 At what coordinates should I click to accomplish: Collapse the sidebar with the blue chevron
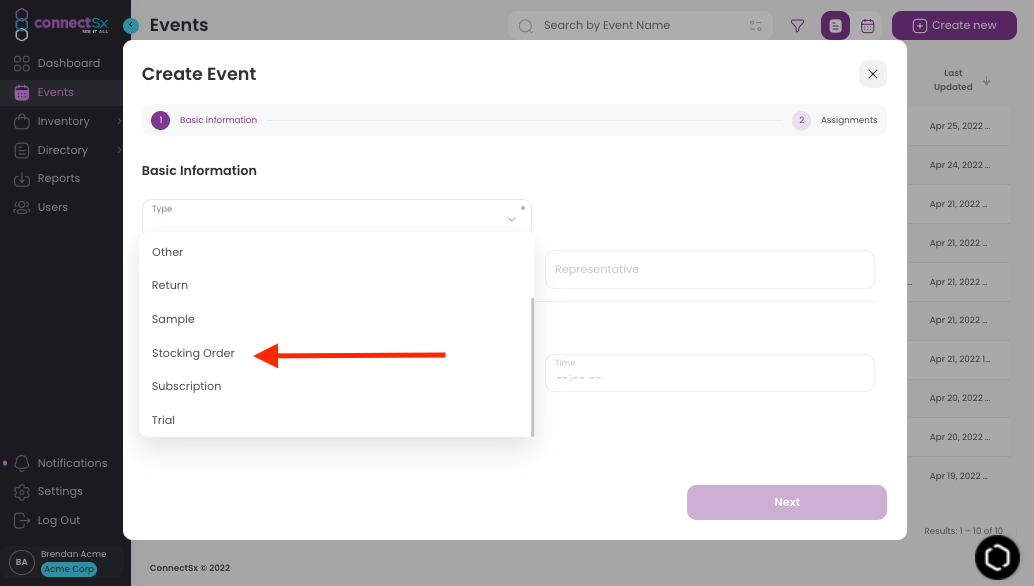pyautogui.click(x=131, y=25)
